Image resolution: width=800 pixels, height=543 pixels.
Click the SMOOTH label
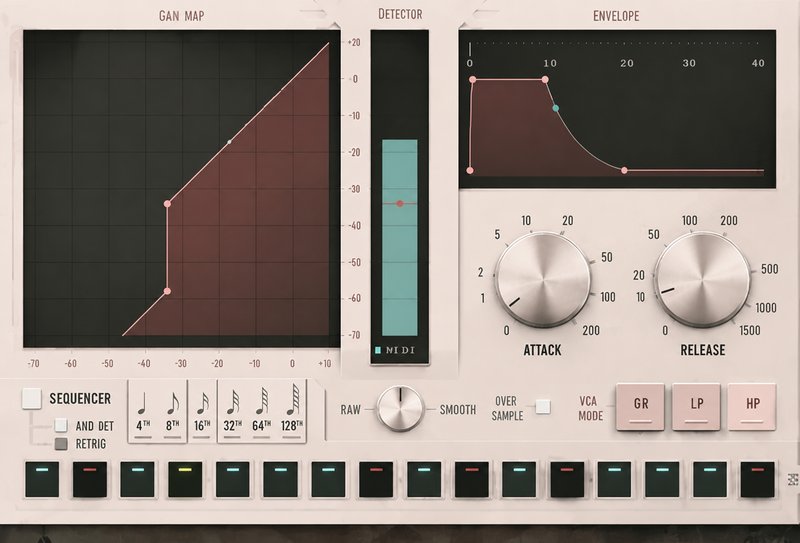[458, 410]
